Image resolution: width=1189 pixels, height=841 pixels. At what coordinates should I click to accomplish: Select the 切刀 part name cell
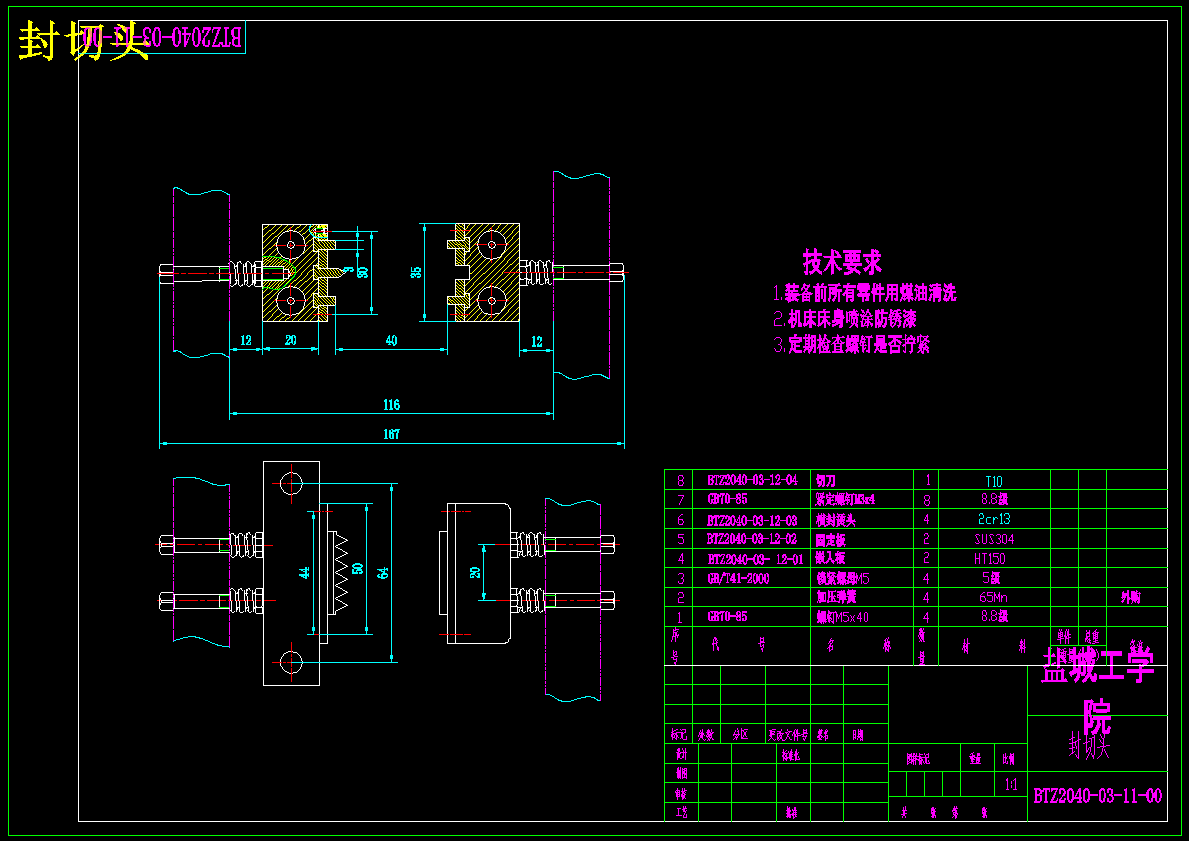click(826, 480)
